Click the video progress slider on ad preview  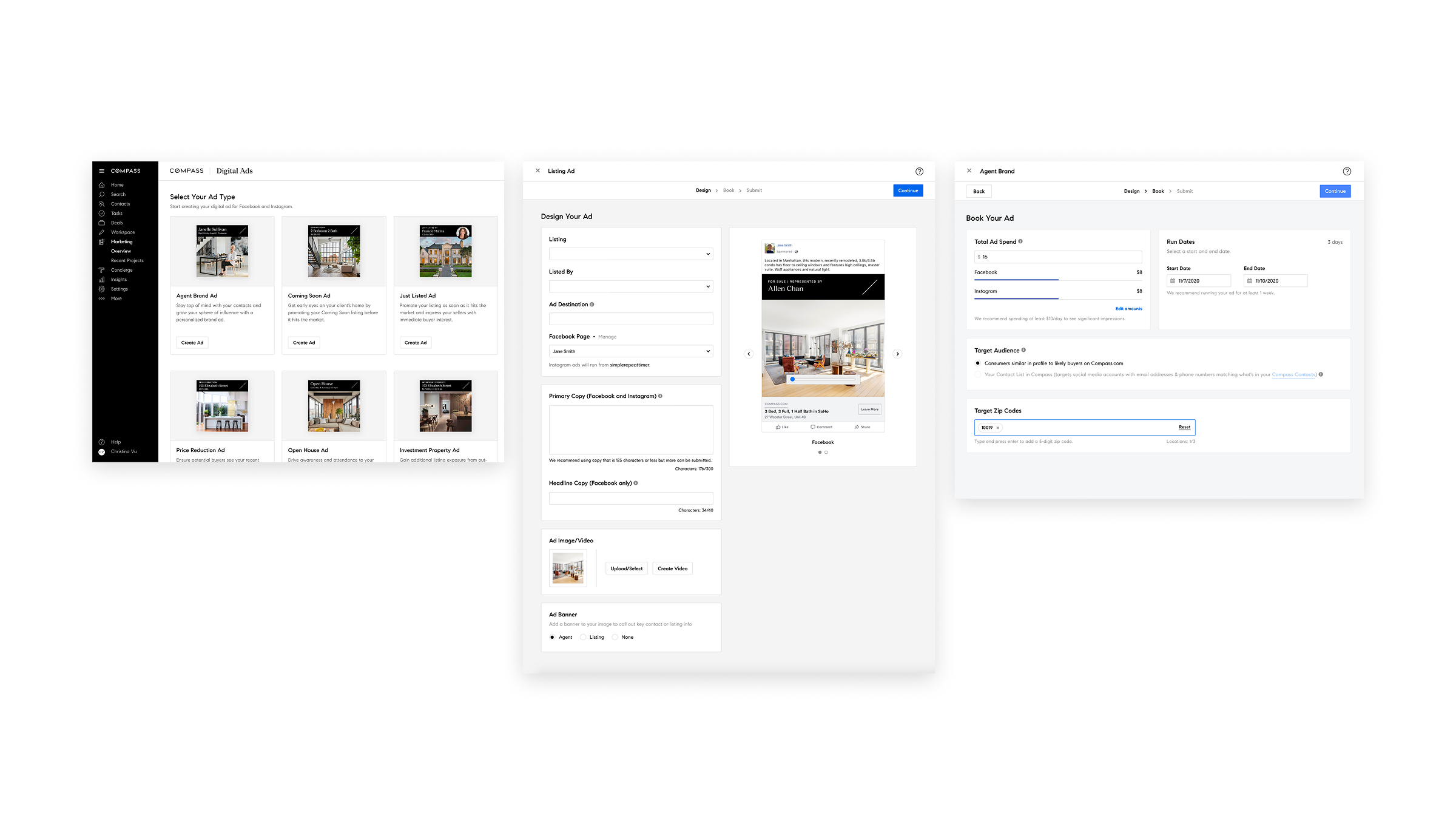(x=823, y=379)
